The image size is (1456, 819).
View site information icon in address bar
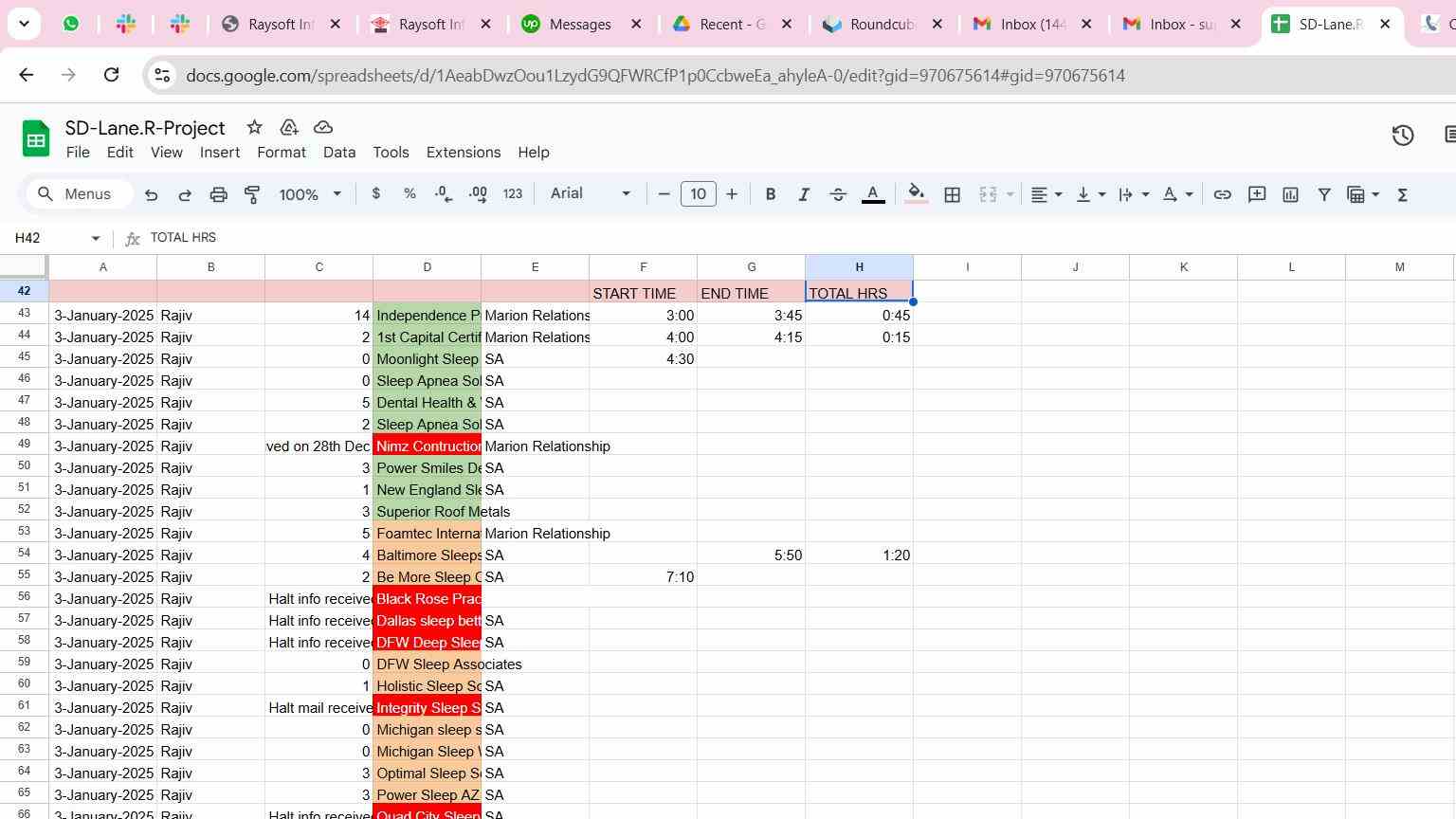[x=162, y=75]
